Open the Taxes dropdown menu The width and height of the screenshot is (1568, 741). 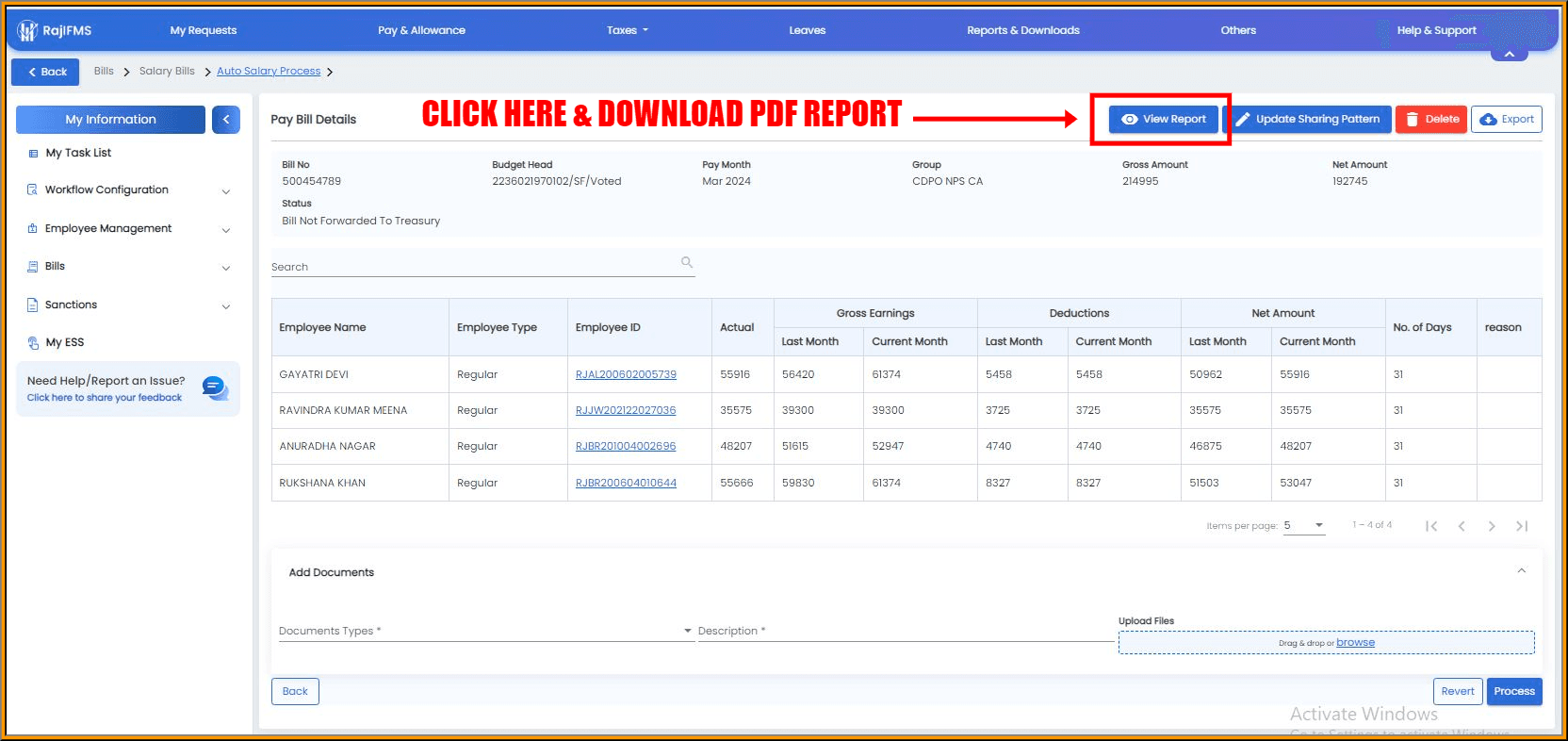(628, 30)
